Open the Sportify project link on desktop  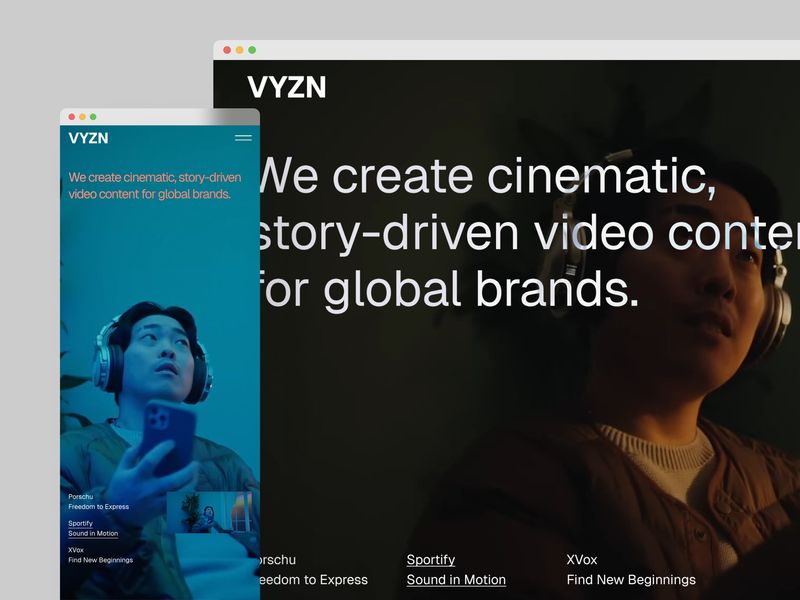[430, 560]
